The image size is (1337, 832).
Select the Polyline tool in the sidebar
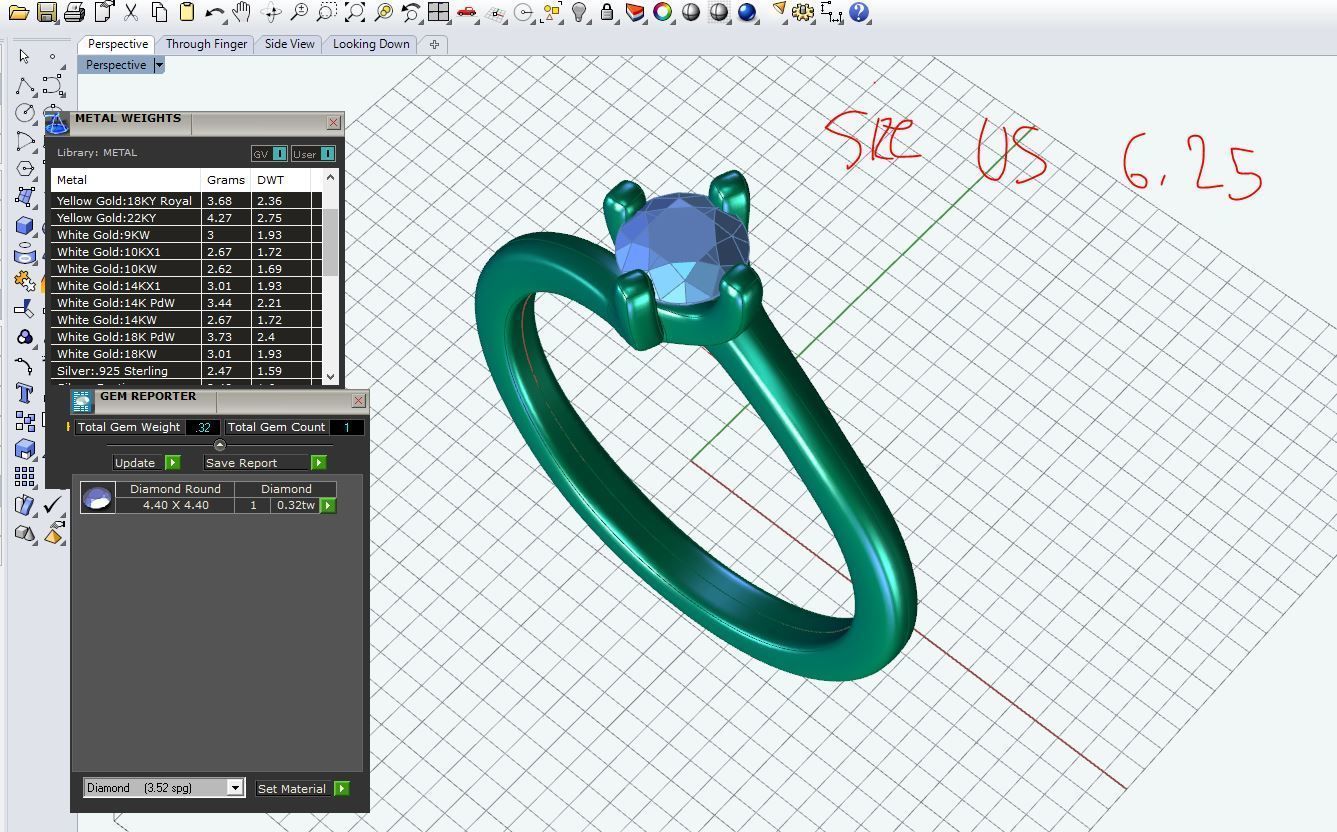coord(24,85)
